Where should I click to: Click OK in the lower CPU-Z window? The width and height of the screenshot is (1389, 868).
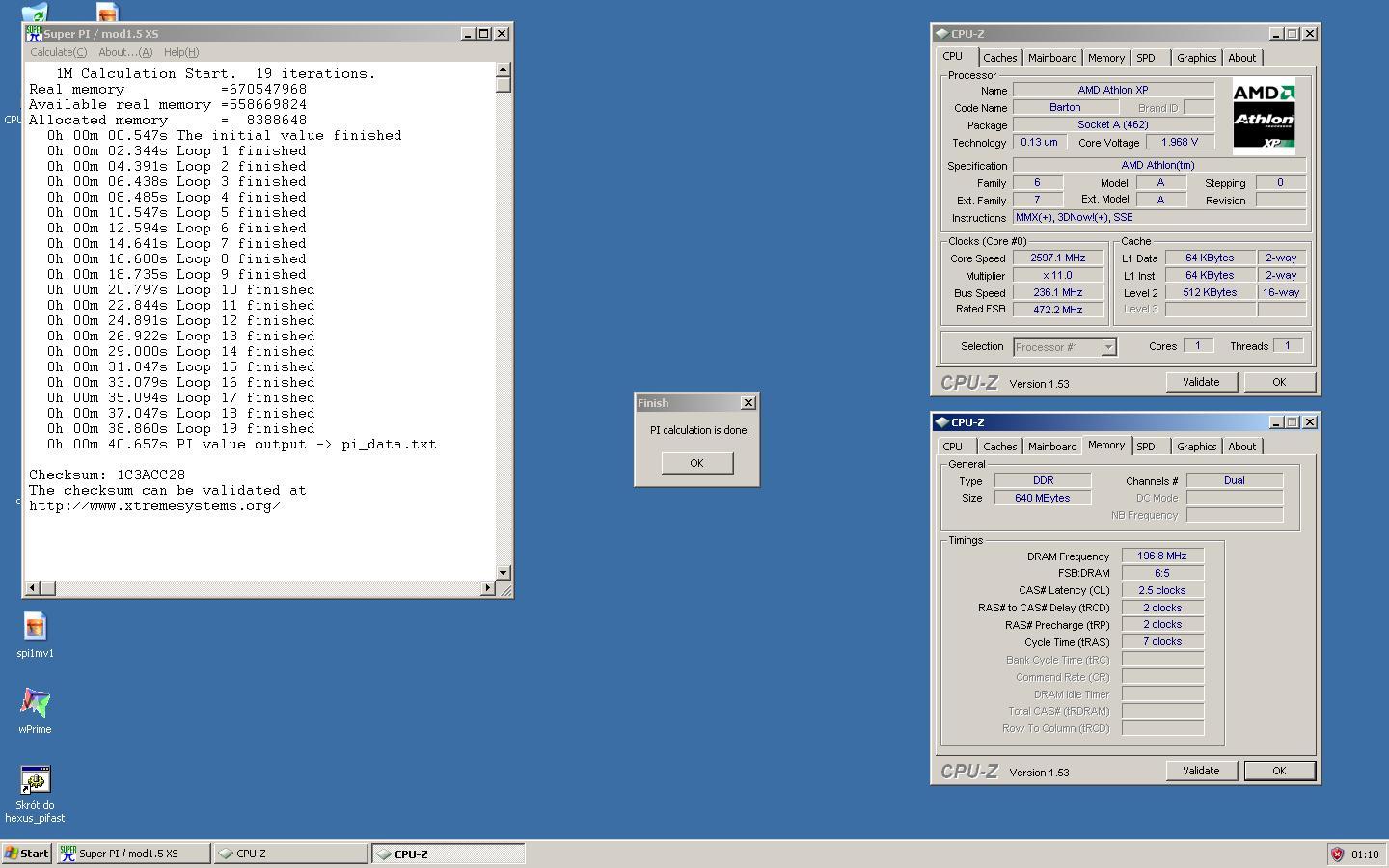(1279, 771)
